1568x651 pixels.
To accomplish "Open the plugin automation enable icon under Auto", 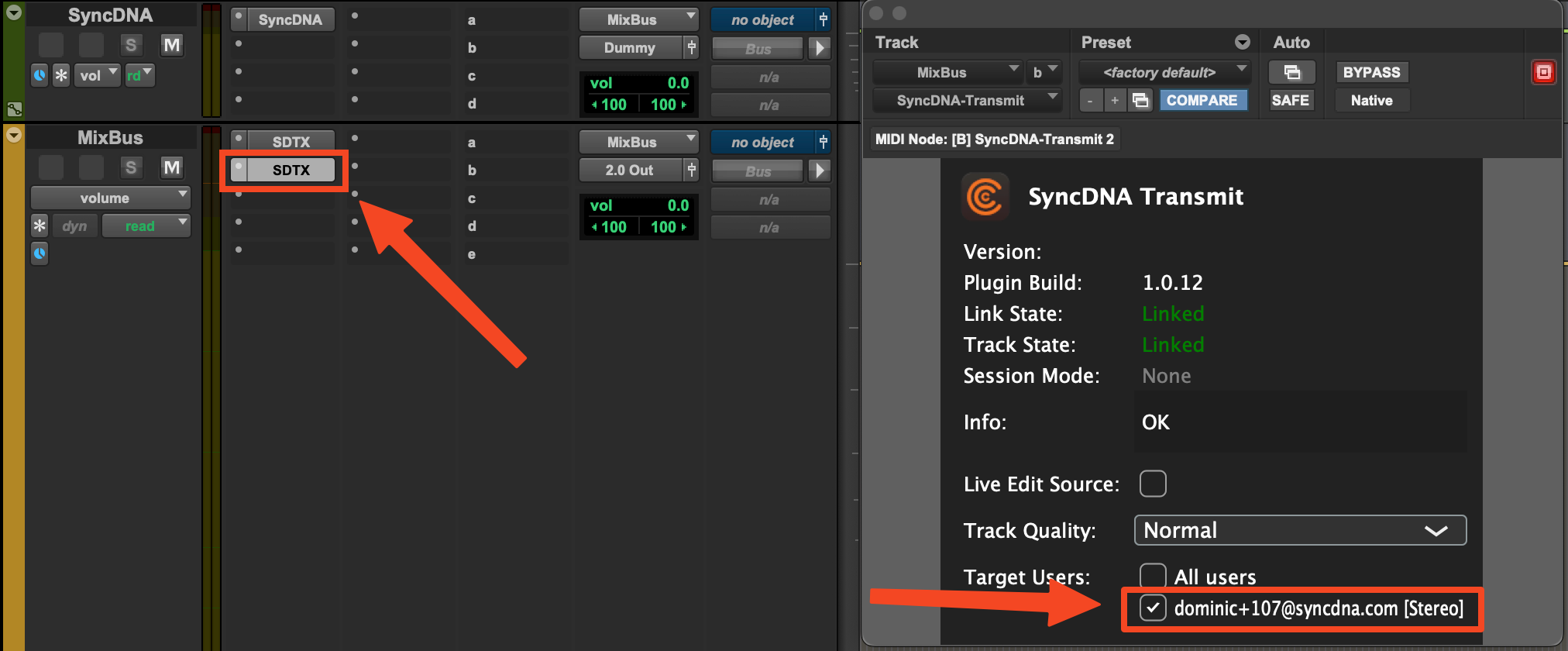I will tap(1291, 72).
